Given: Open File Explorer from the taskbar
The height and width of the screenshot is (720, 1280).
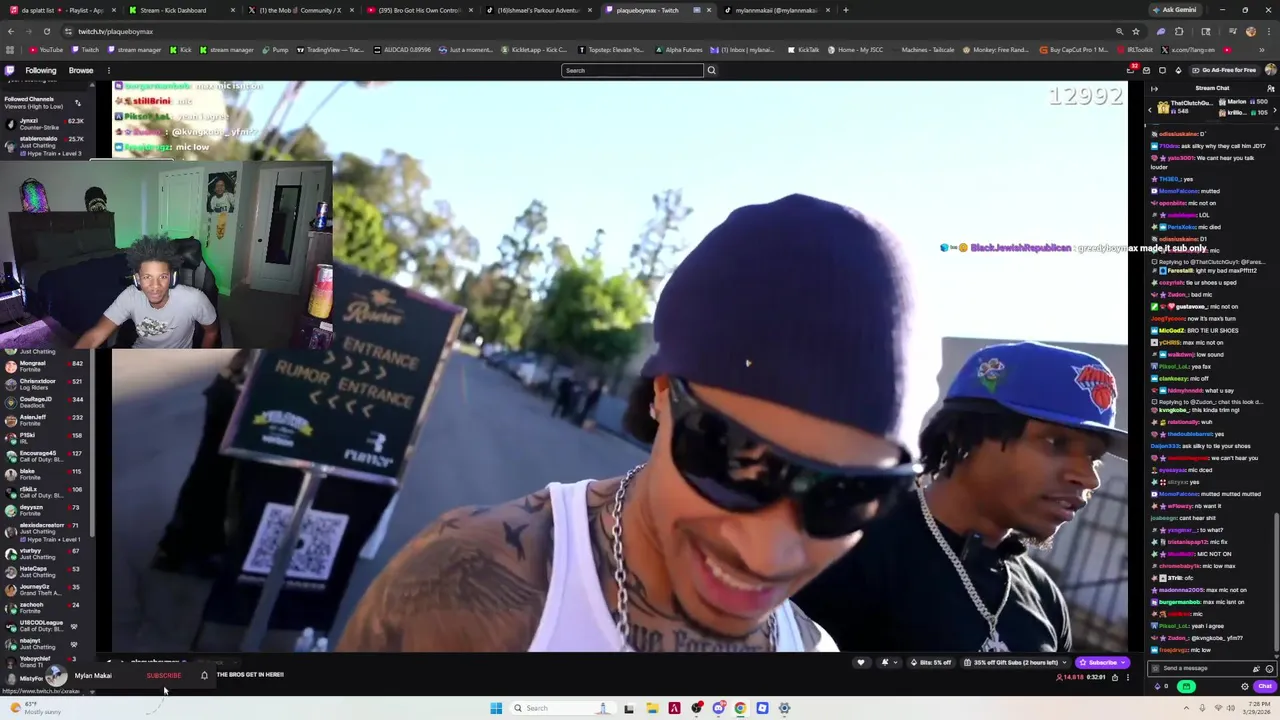Looking at the screenshot, I should point(651,708).
